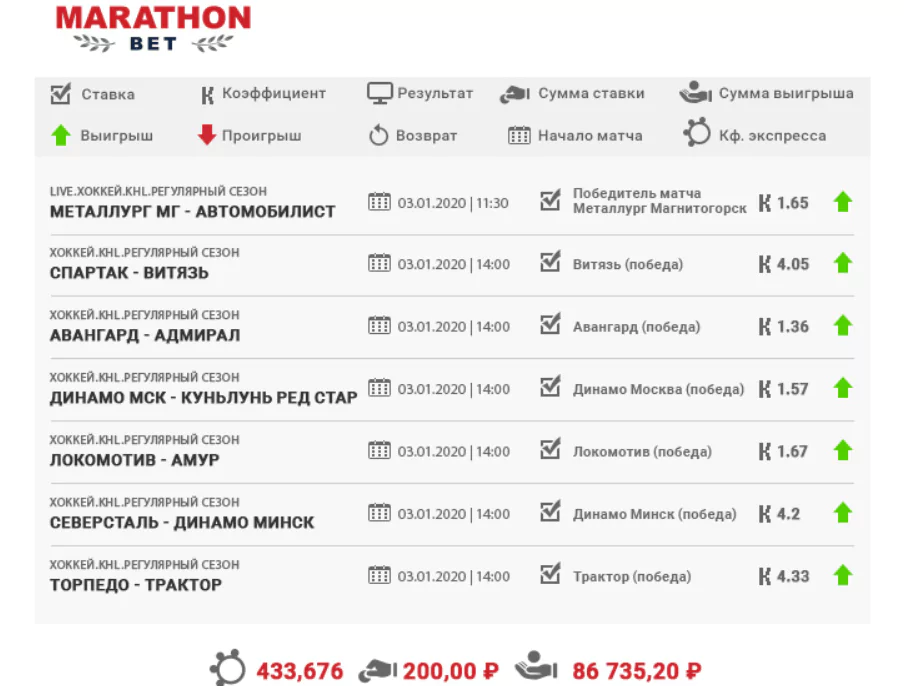Screen dimensions: 904x686
Task: Click express coefficient icon beside 433,676
Action: point(228,668)
